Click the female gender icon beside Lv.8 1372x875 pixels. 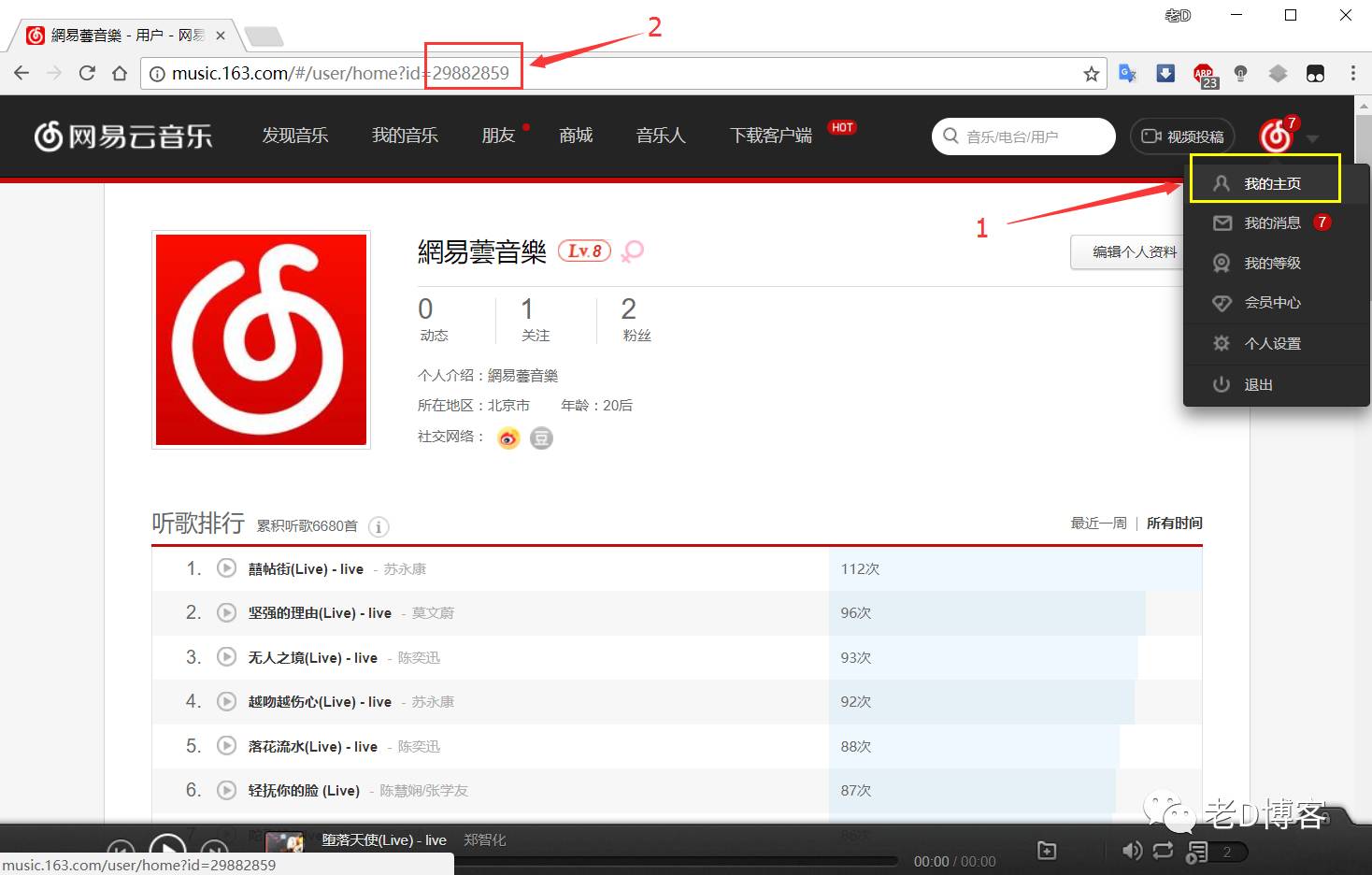[633, 251]
